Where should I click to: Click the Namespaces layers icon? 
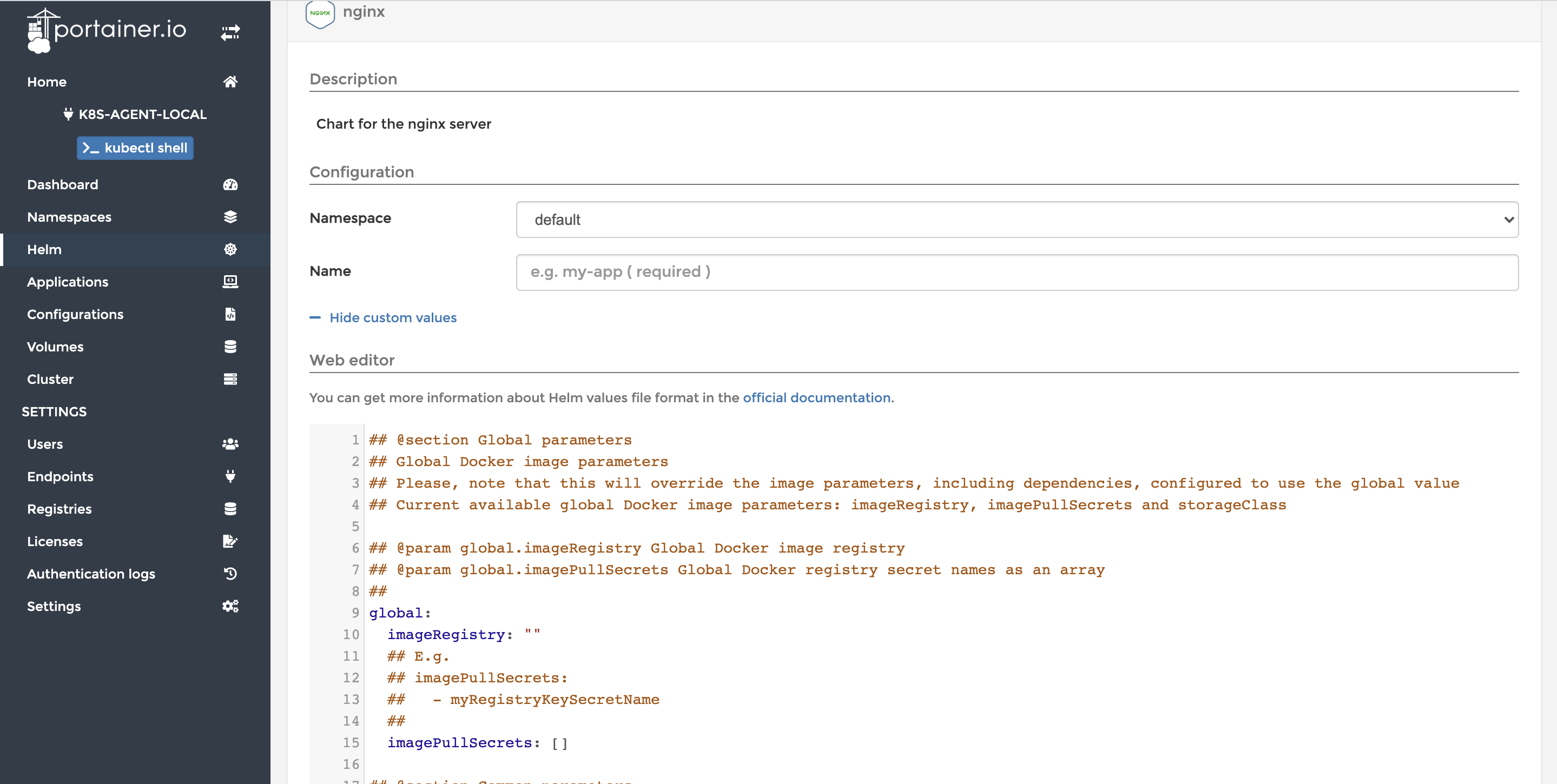tap(230, 217)
